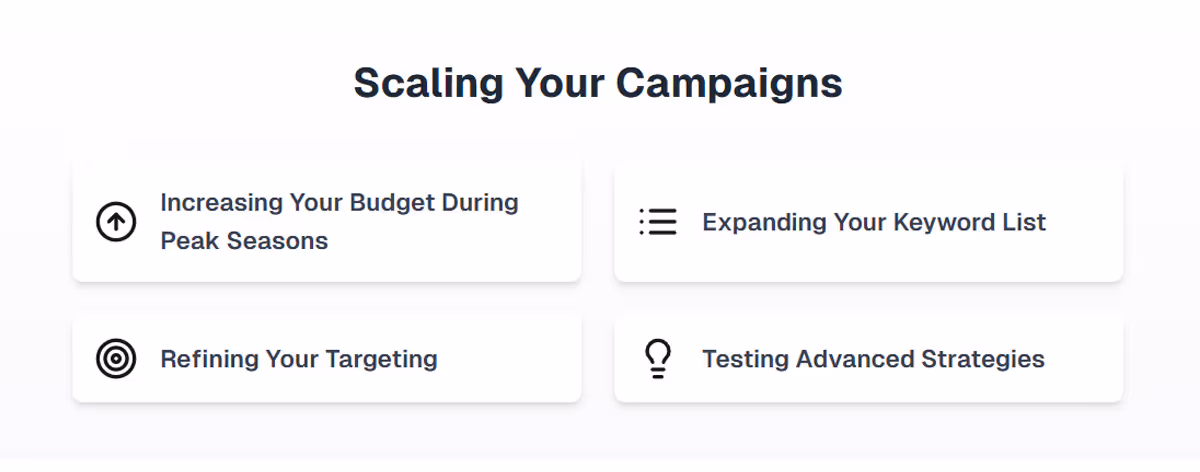This screenshot has width=1200, height=472.
Task: Open Increasing Your Budget During Peak Seasons
Action: pos(339,221)
